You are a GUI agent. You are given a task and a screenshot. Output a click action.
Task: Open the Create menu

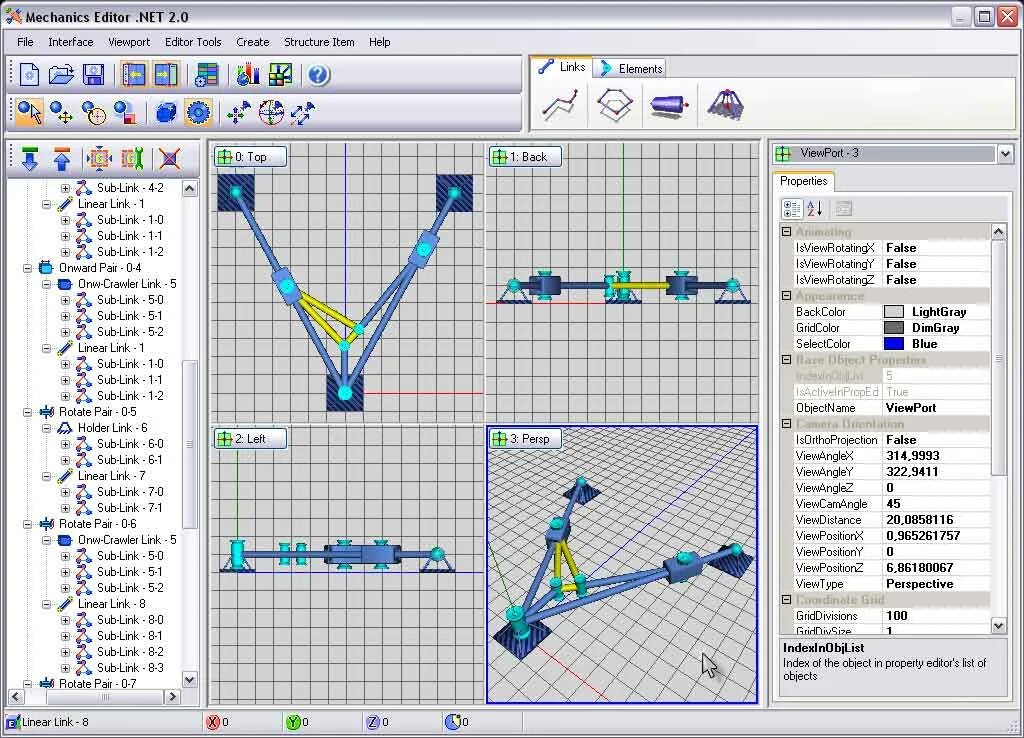253,42
